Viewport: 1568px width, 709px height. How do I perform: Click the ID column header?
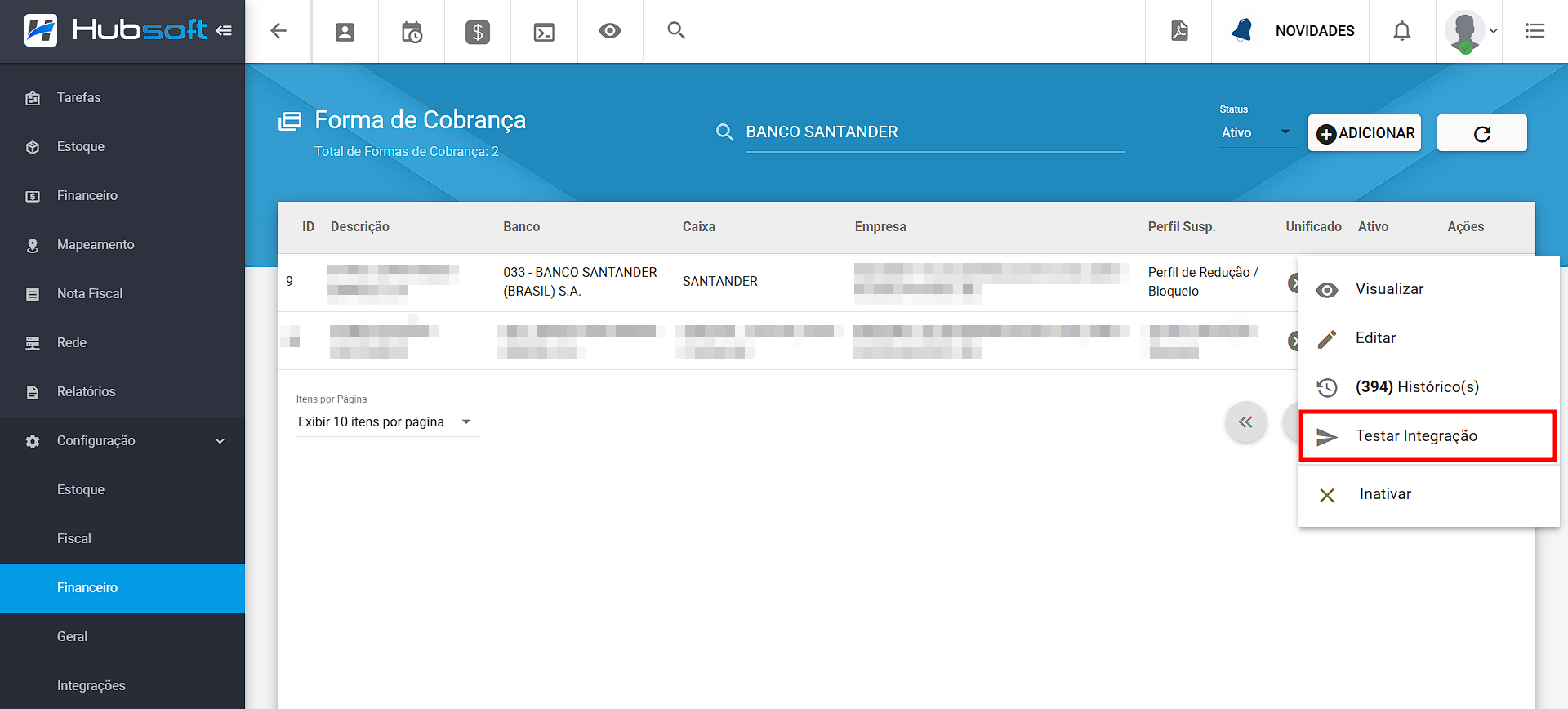click(308, 227)
